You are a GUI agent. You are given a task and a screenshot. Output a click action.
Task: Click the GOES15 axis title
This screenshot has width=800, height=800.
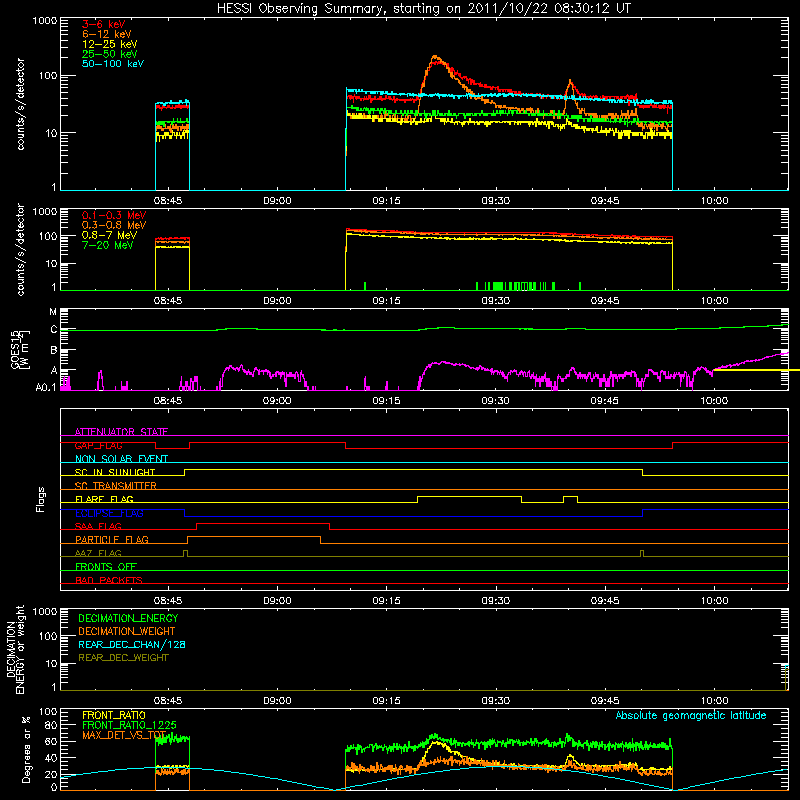pos(15,349)
